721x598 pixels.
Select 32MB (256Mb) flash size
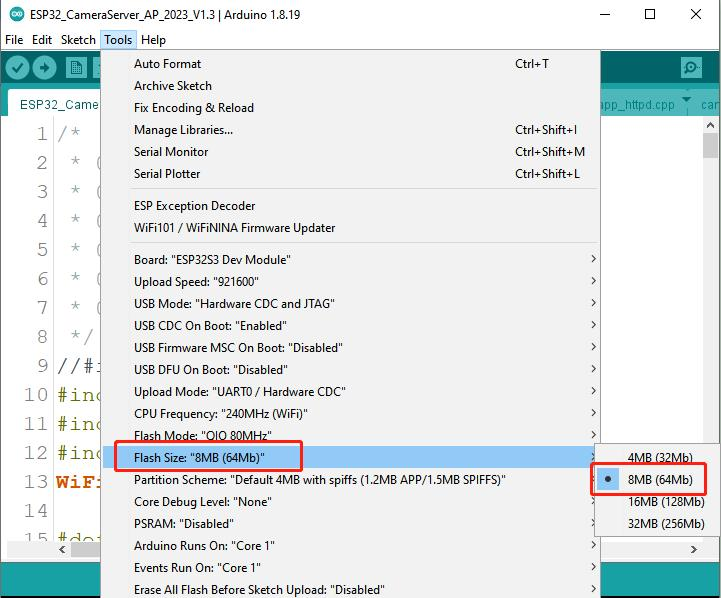coord(658,524)
